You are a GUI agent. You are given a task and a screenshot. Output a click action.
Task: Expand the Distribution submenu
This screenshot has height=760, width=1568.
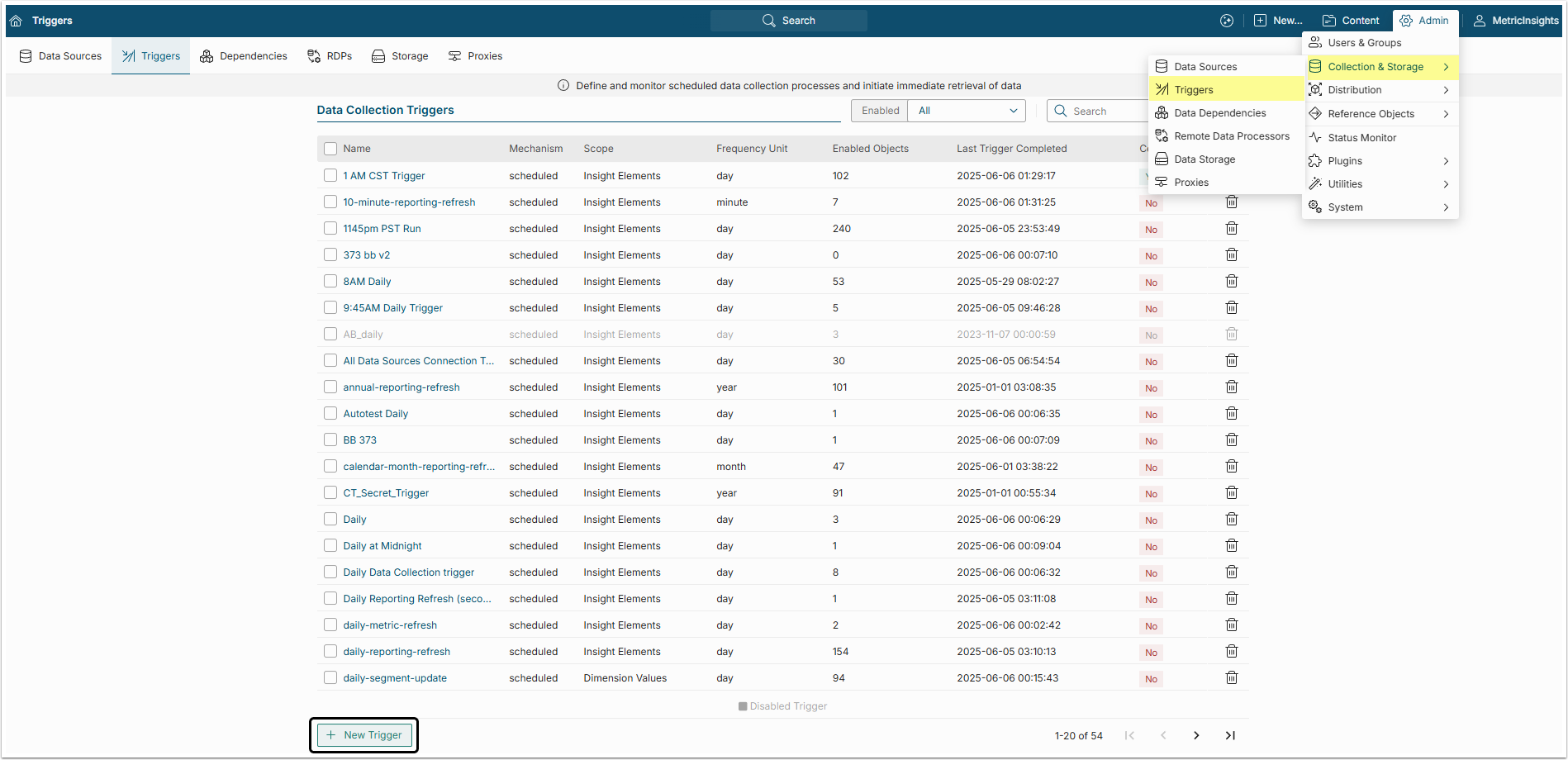(x=1380, y=90)
